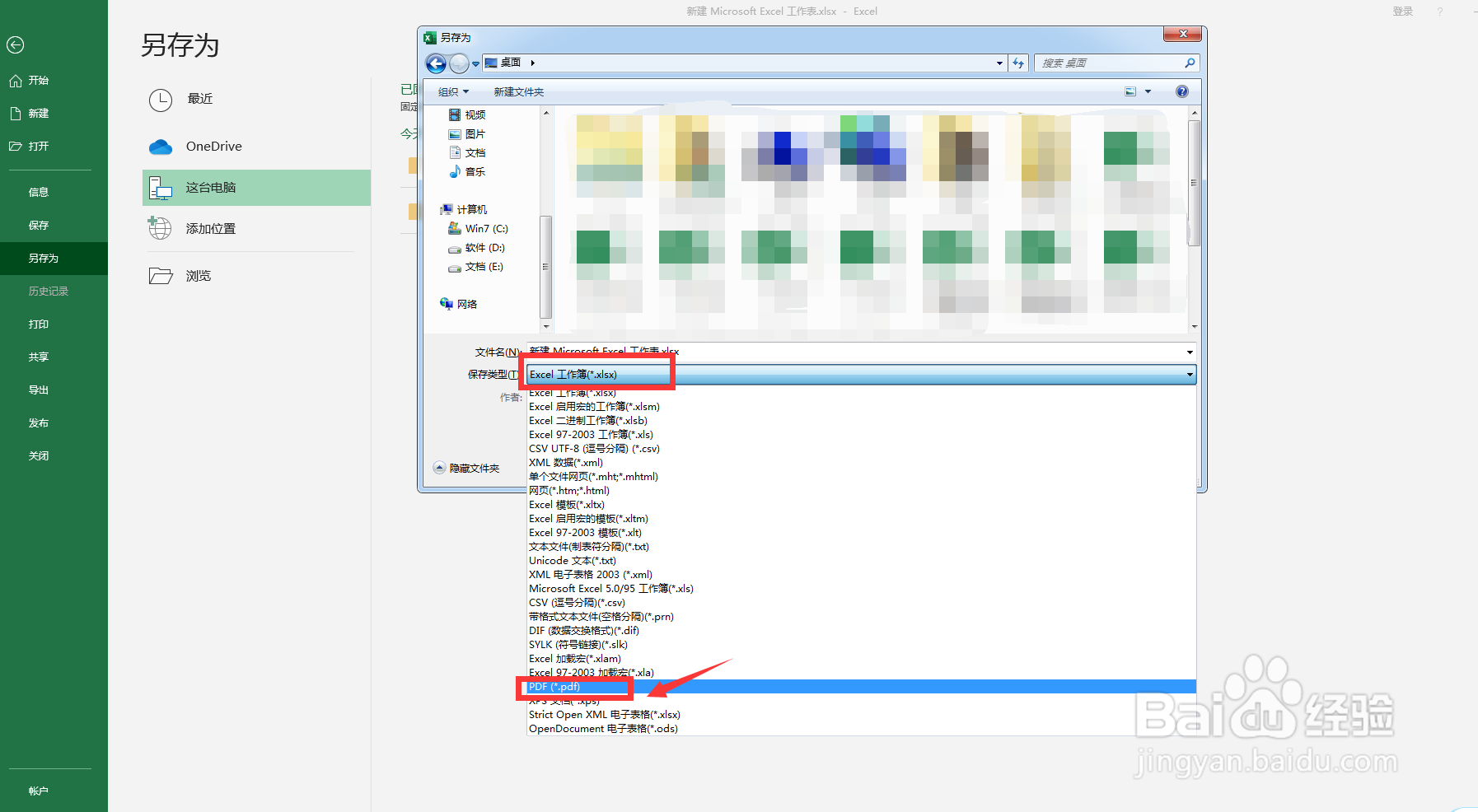Click the 搜索 桌面 search field

point(1108,63)
